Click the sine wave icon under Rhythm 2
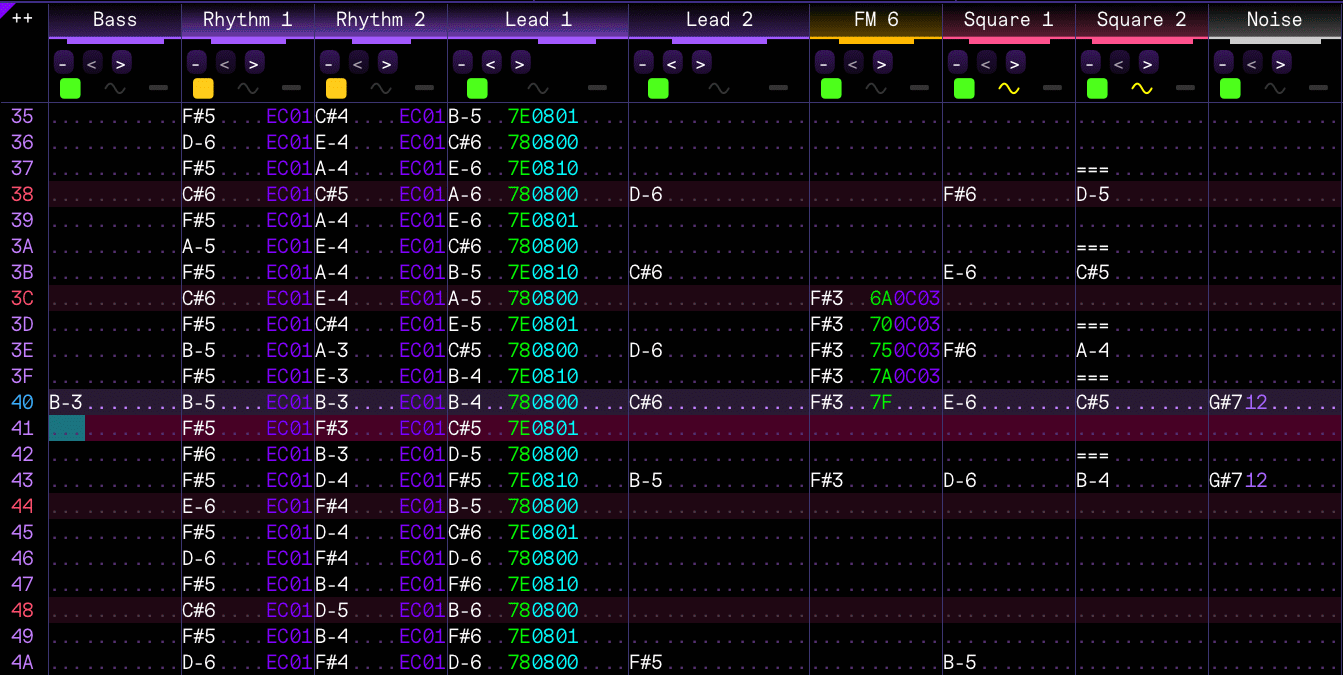The width and height of the screenshot is (1343, 675). click(x=381, y=89)
